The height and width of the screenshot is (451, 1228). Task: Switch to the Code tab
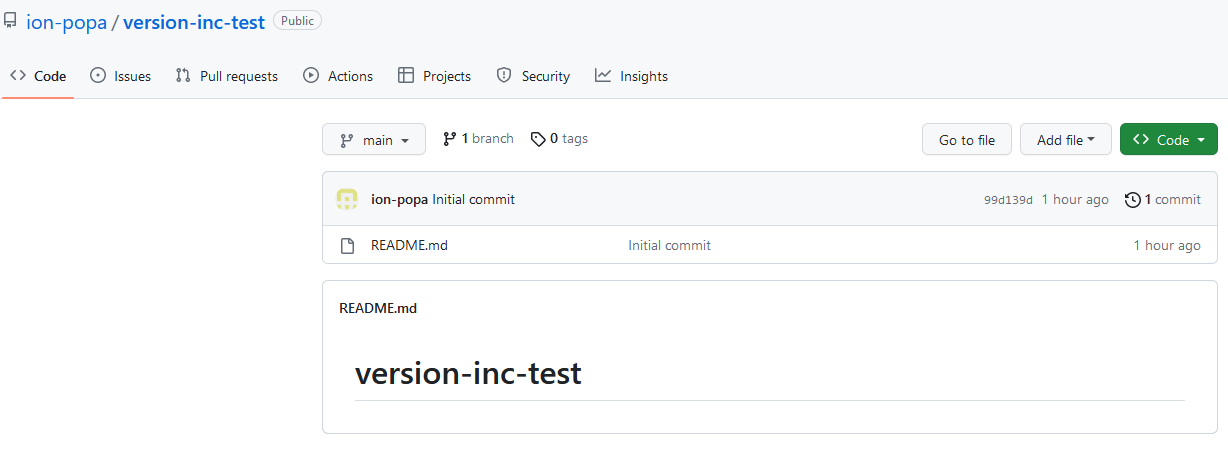point(38,76)
